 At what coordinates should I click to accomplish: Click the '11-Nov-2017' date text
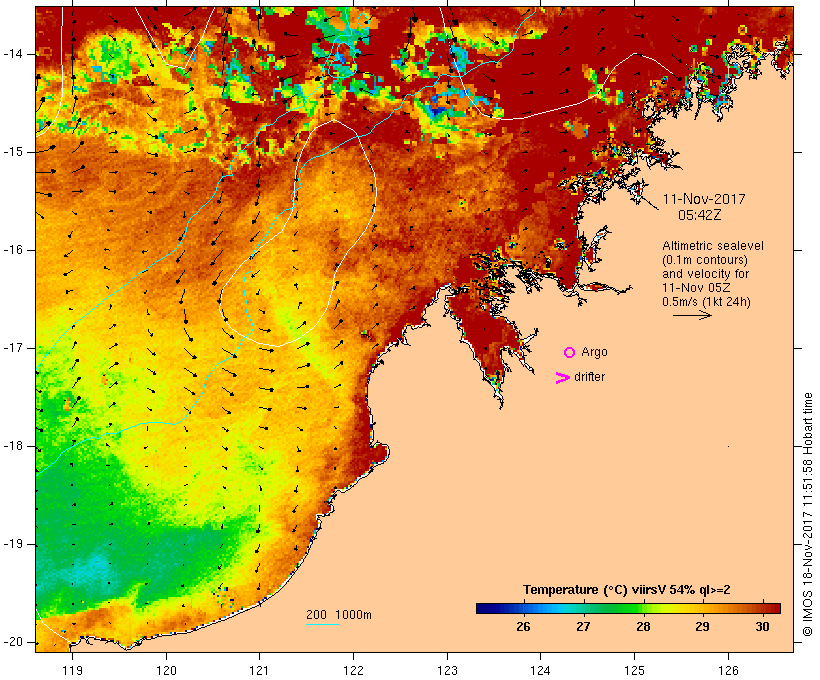coord(704,199)
